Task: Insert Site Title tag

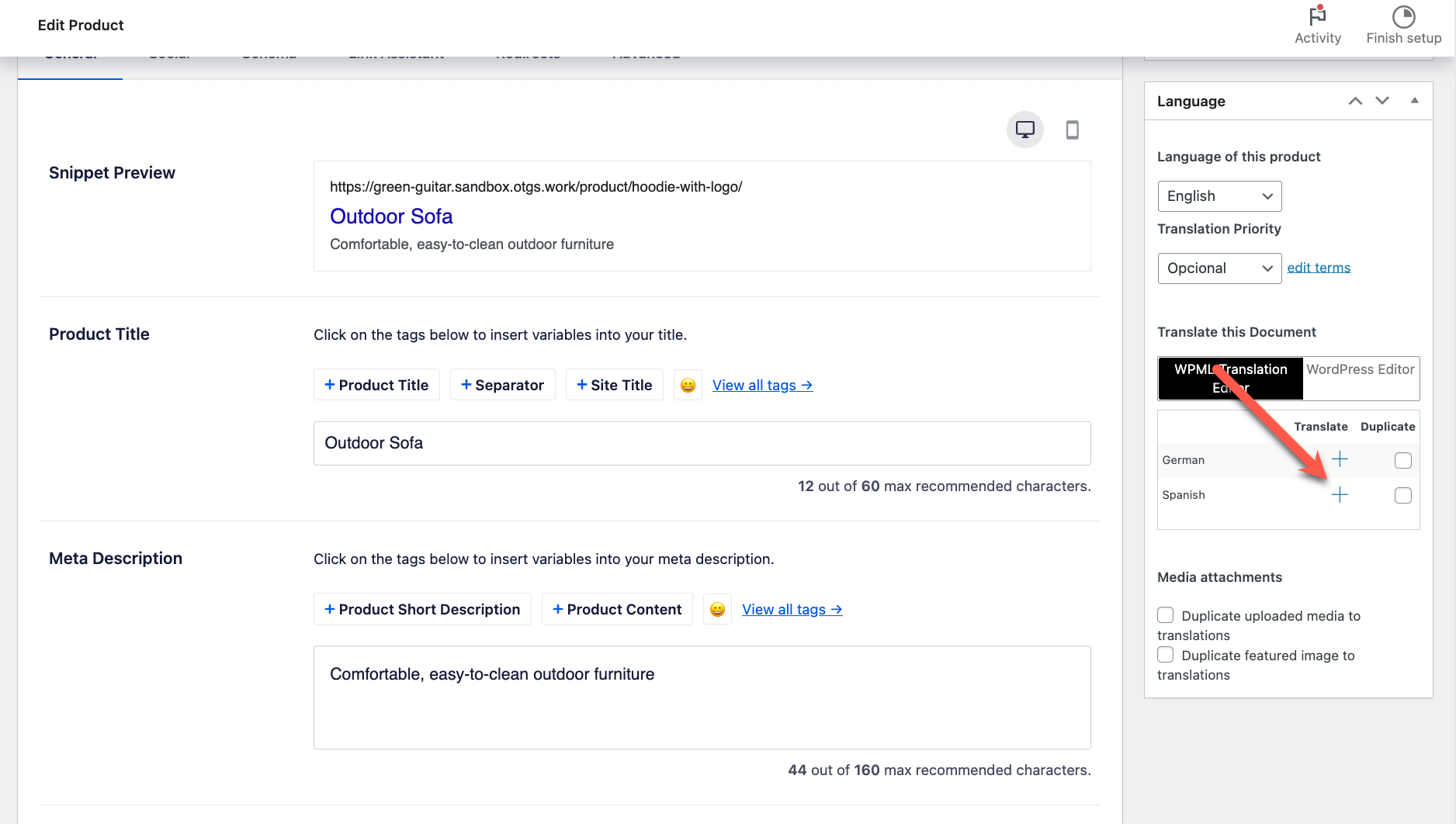Action: point(614,385)
